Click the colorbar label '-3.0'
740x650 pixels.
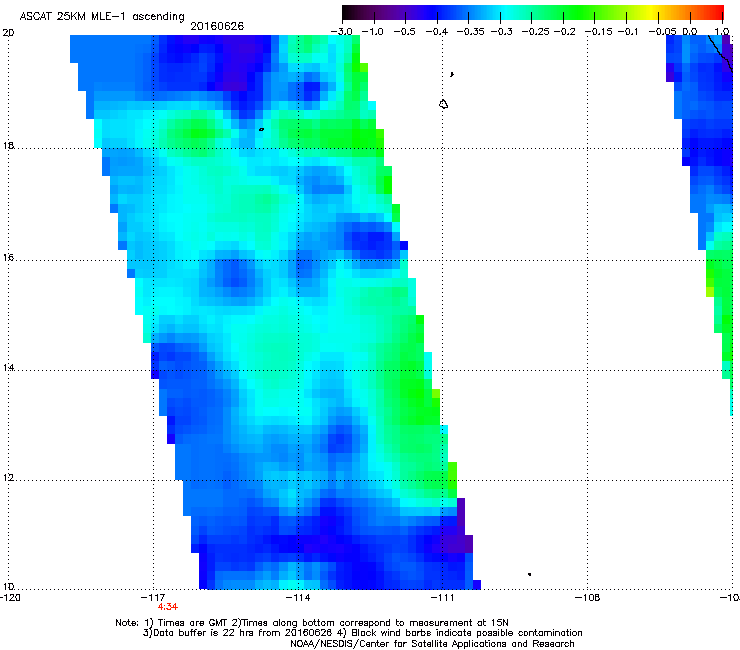(341, 32)
